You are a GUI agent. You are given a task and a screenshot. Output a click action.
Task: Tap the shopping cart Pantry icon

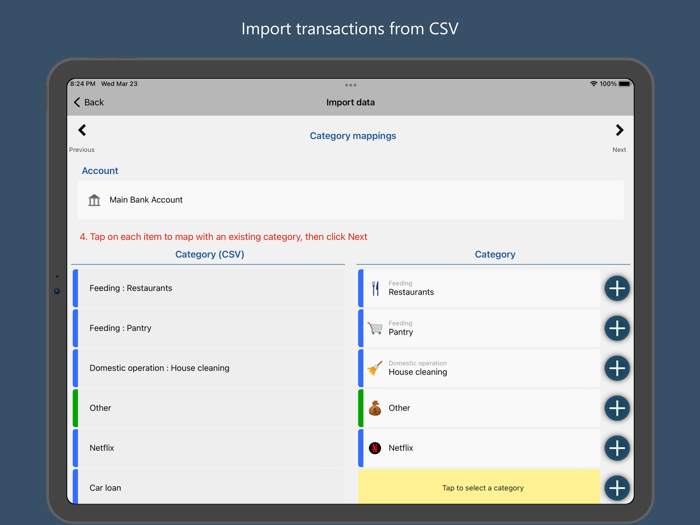pos(375,328)
